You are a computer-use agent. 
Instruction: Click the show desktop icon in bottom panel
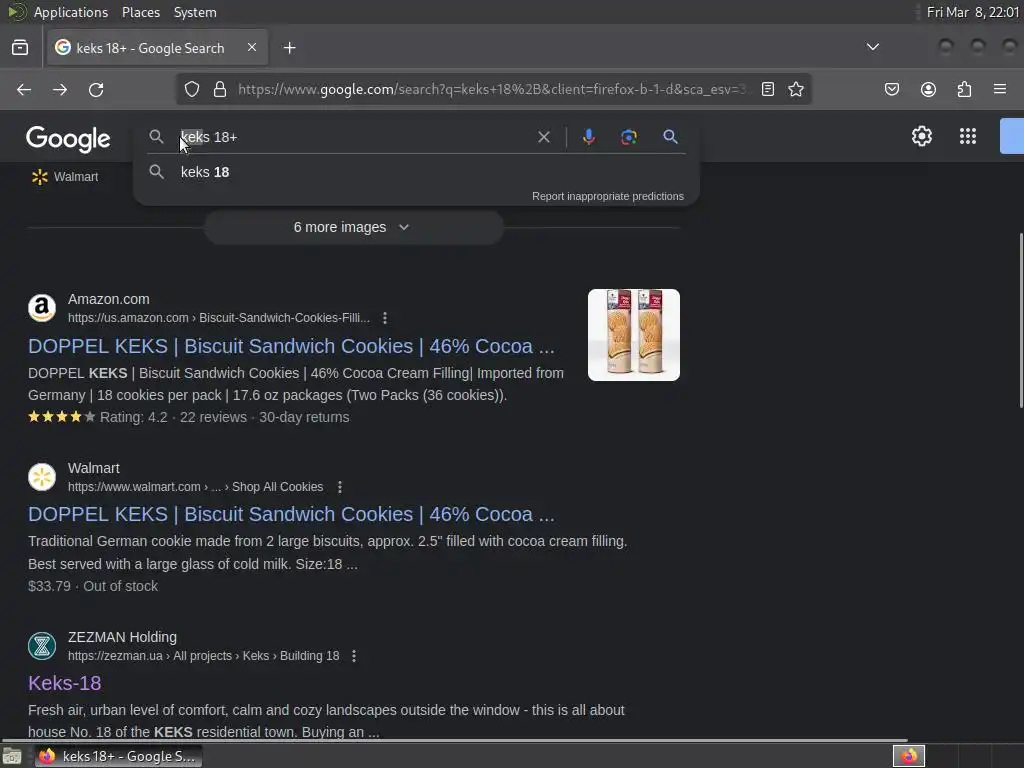[x=12, y=756]
